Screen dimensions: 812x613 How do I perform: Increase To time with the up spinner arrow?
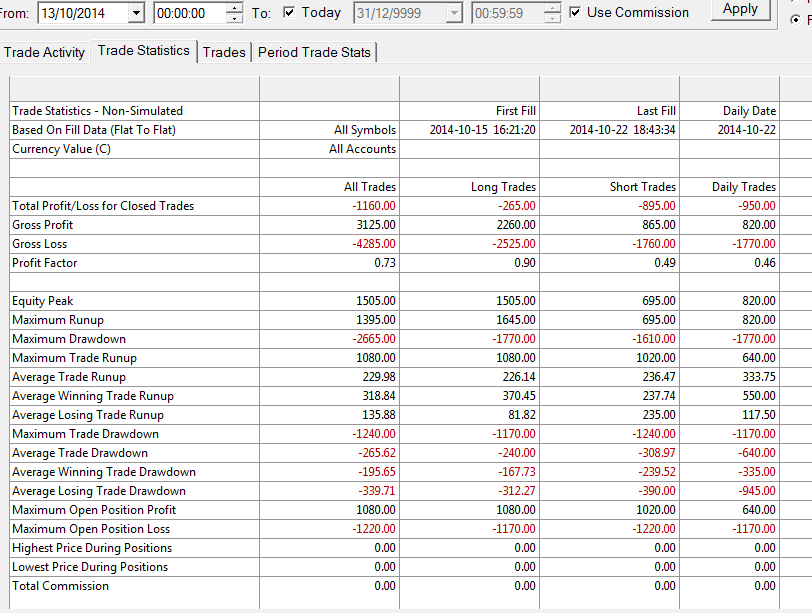pos(553,8)
